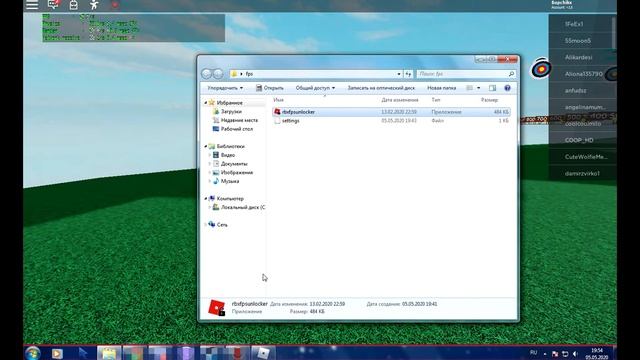Open the address bar history dropdown
Image resolution: width=640 pixels, height=360 pixels.
point(399,74)
